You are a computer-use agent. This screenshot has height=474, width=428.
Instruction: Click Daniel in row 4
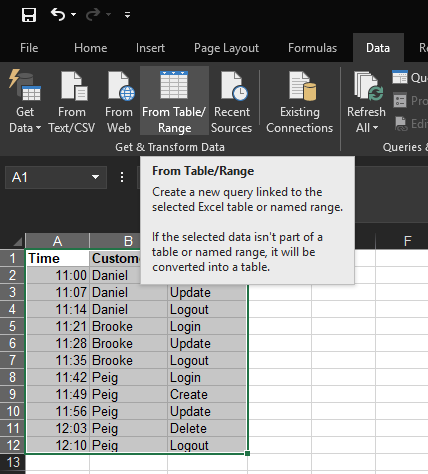click(x=128, y=309)
